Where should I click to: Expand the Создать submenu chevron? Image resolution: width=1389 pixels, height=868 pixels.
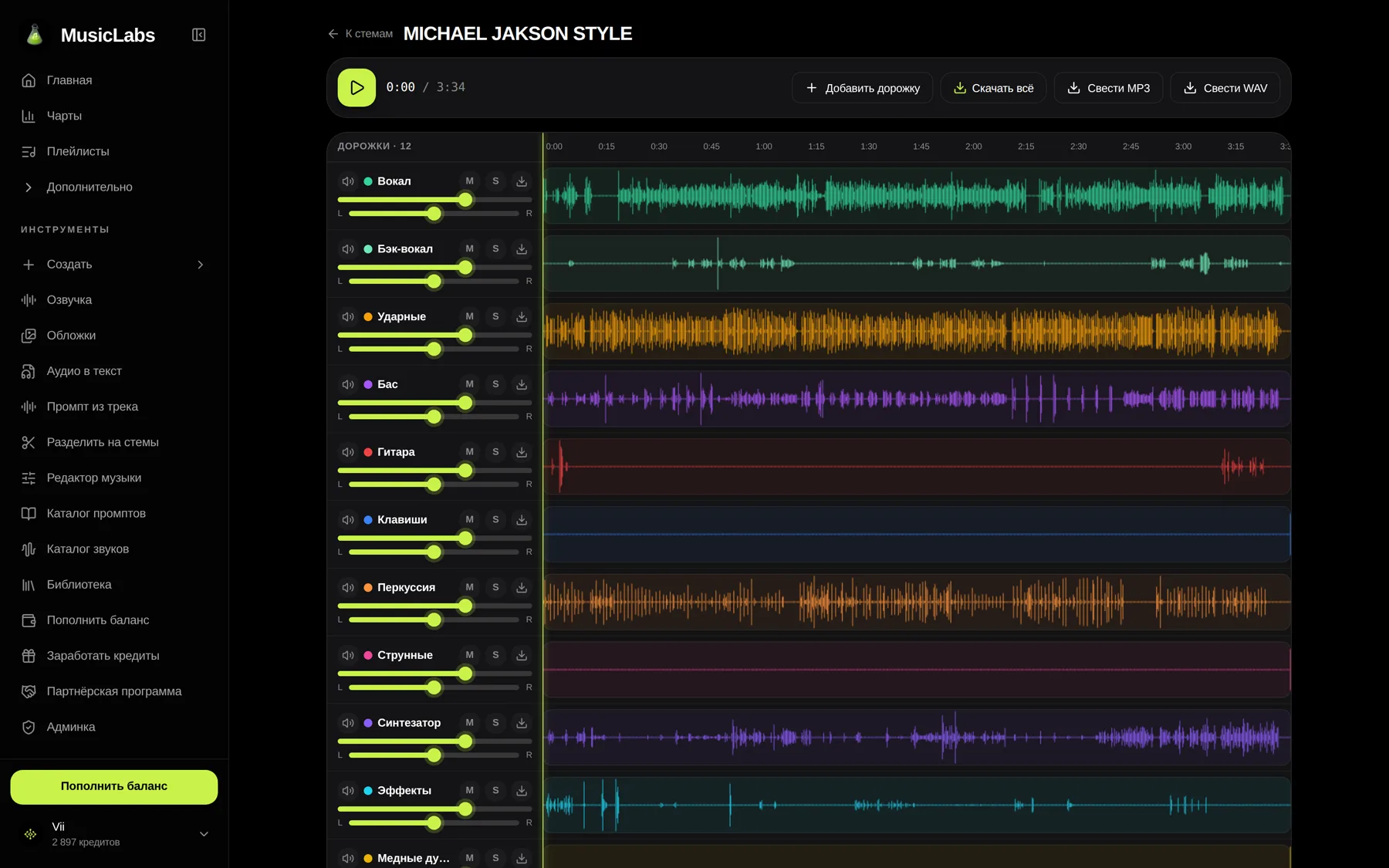[201, 265]
